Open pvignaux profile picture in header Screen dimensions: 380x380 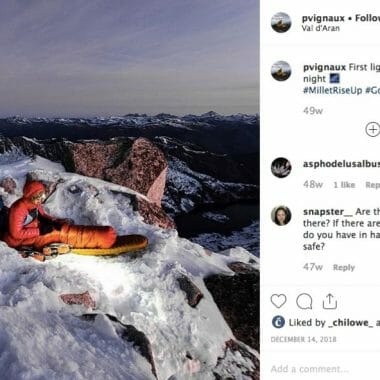click(x=281, y=22)
